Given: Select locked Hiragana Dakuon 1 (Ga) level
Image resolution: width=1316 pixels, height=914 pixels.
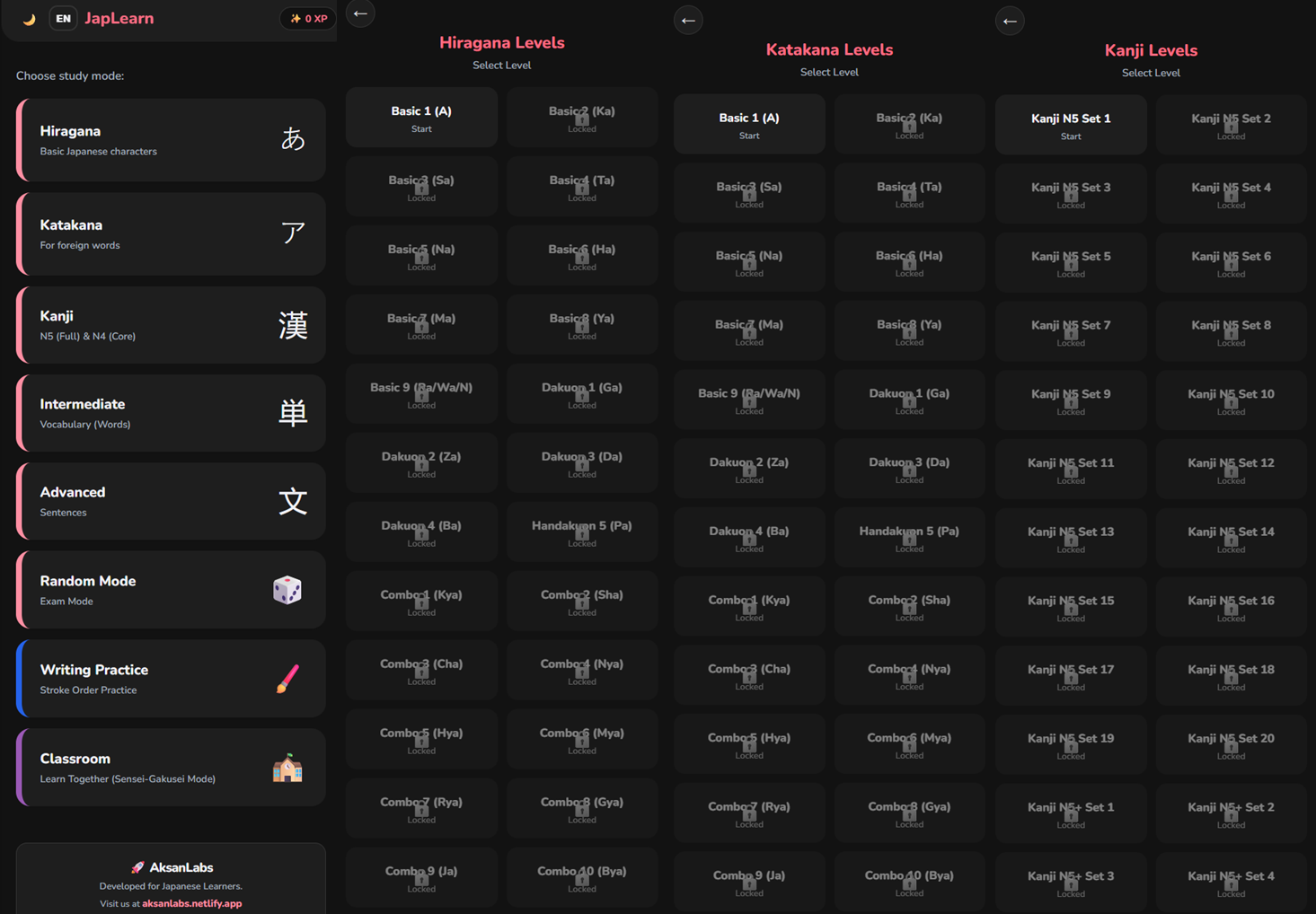Looking at the screenshot, I should [582, 394].
